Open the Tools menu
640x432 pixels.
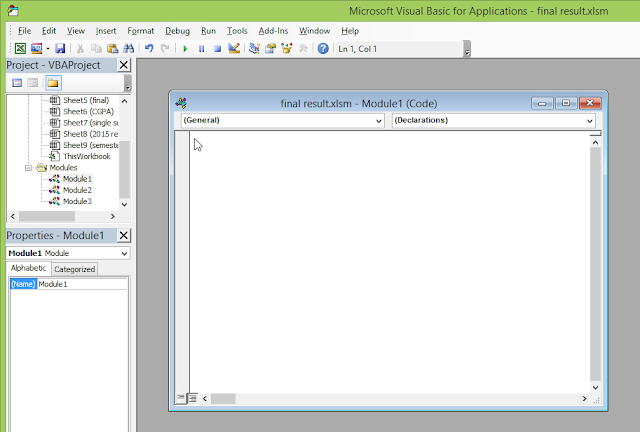click(x=237, y=31)
